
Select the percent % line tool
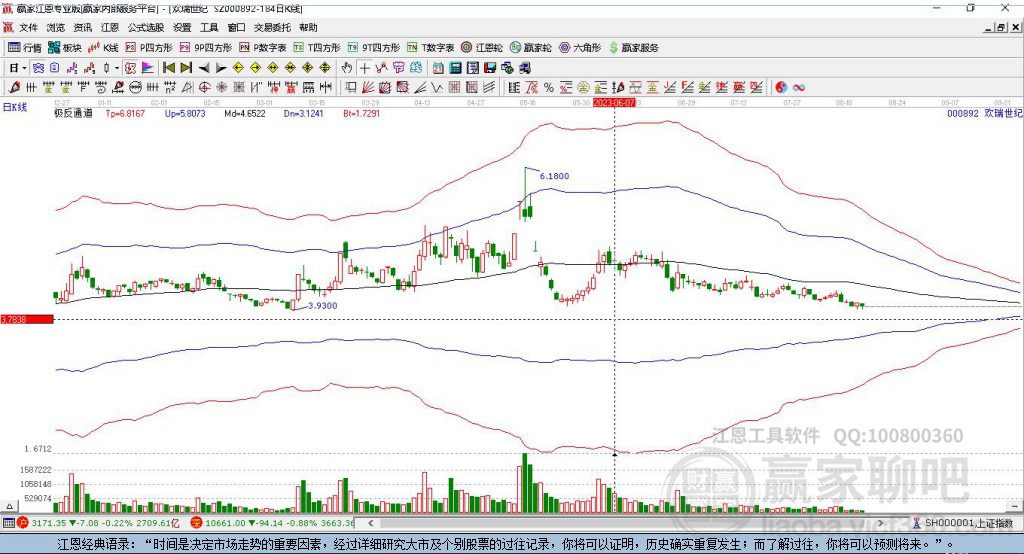point(549,87)
